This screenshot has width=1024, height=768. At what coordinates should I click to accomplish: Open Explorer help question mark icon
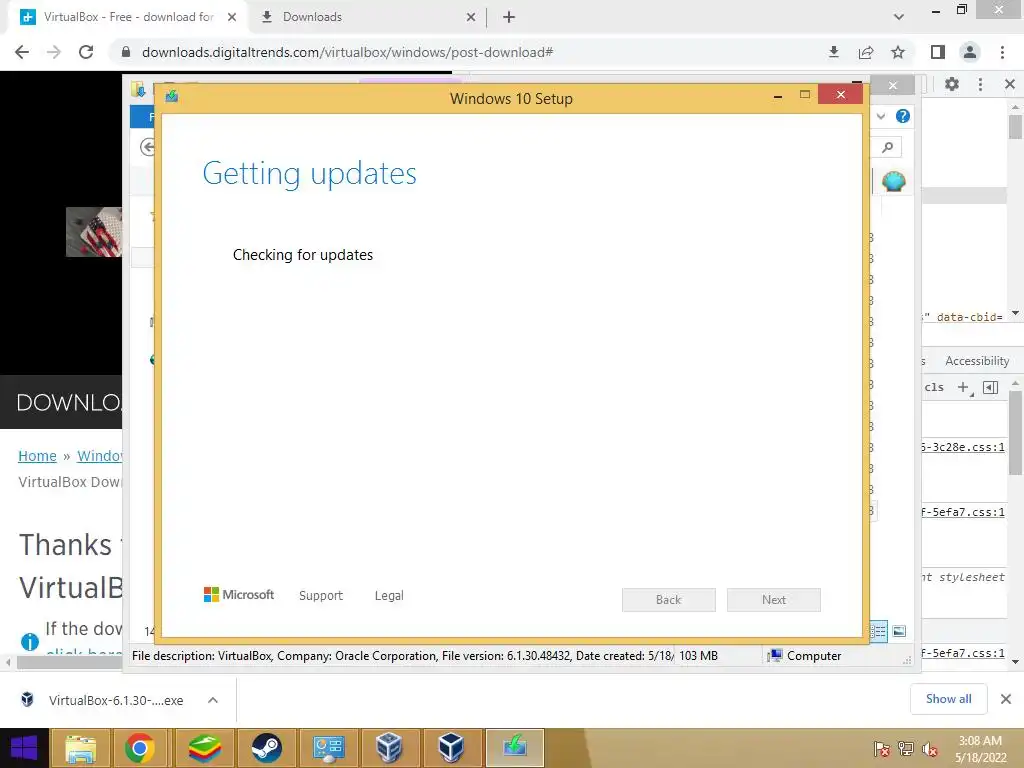coord(903,116)
